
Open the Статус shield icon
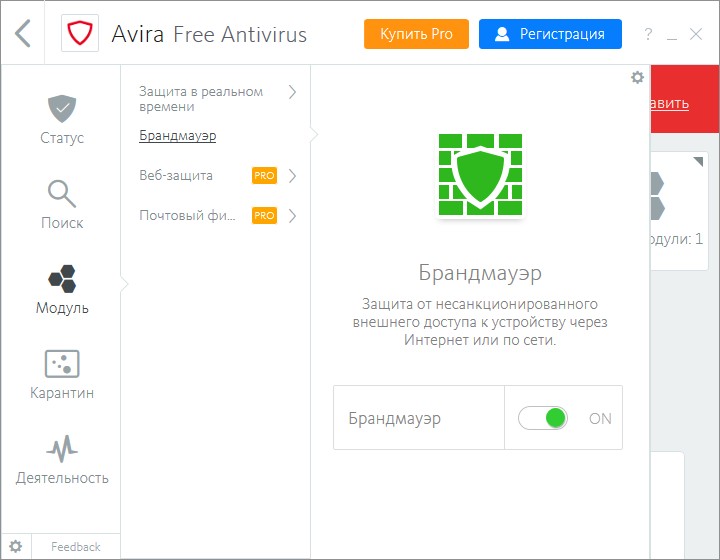click(62, 108)
